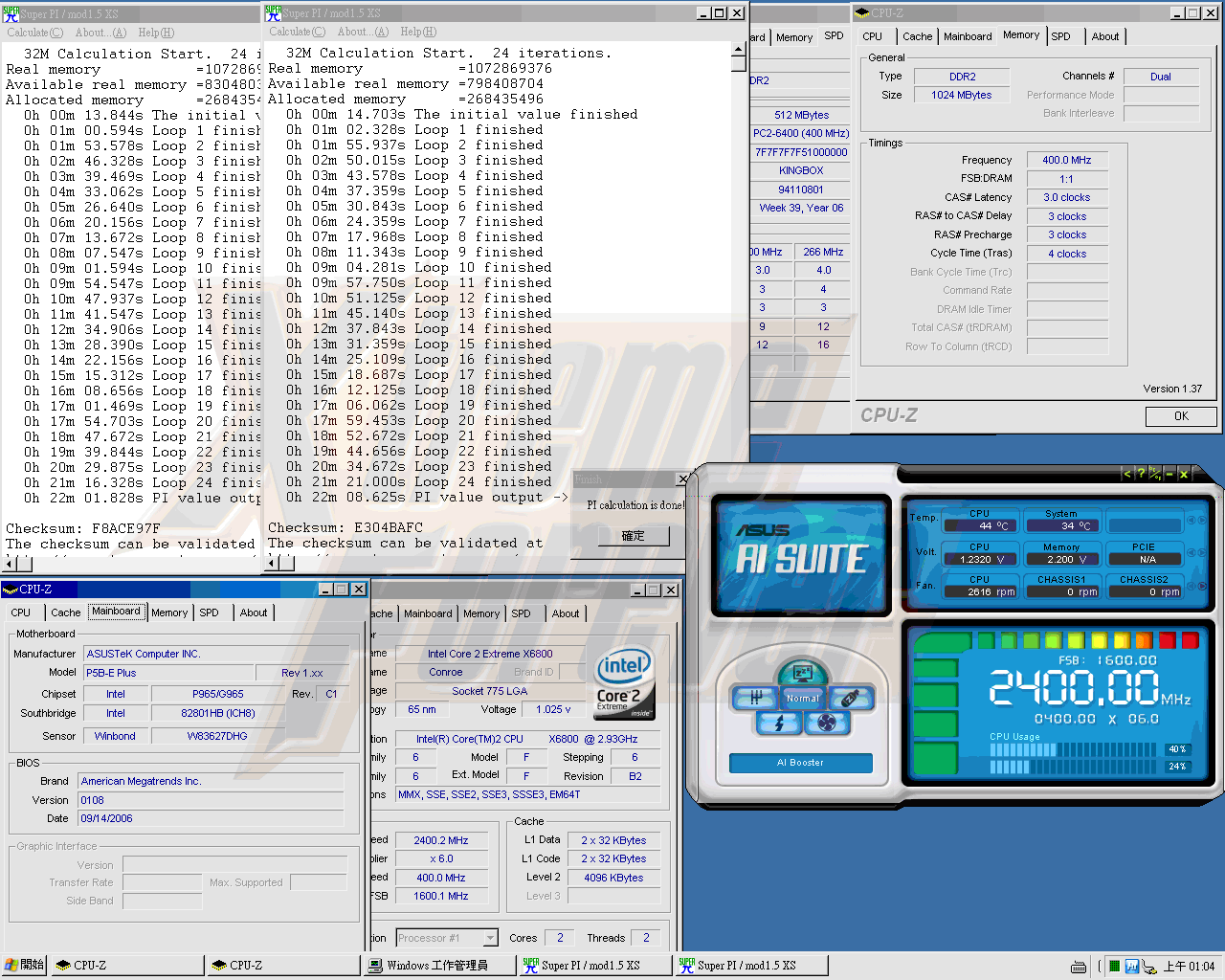Click the blue tray icon beside the clock
The width and height of the screenshot is (1225, 980).
click(x=1131, y=967)
